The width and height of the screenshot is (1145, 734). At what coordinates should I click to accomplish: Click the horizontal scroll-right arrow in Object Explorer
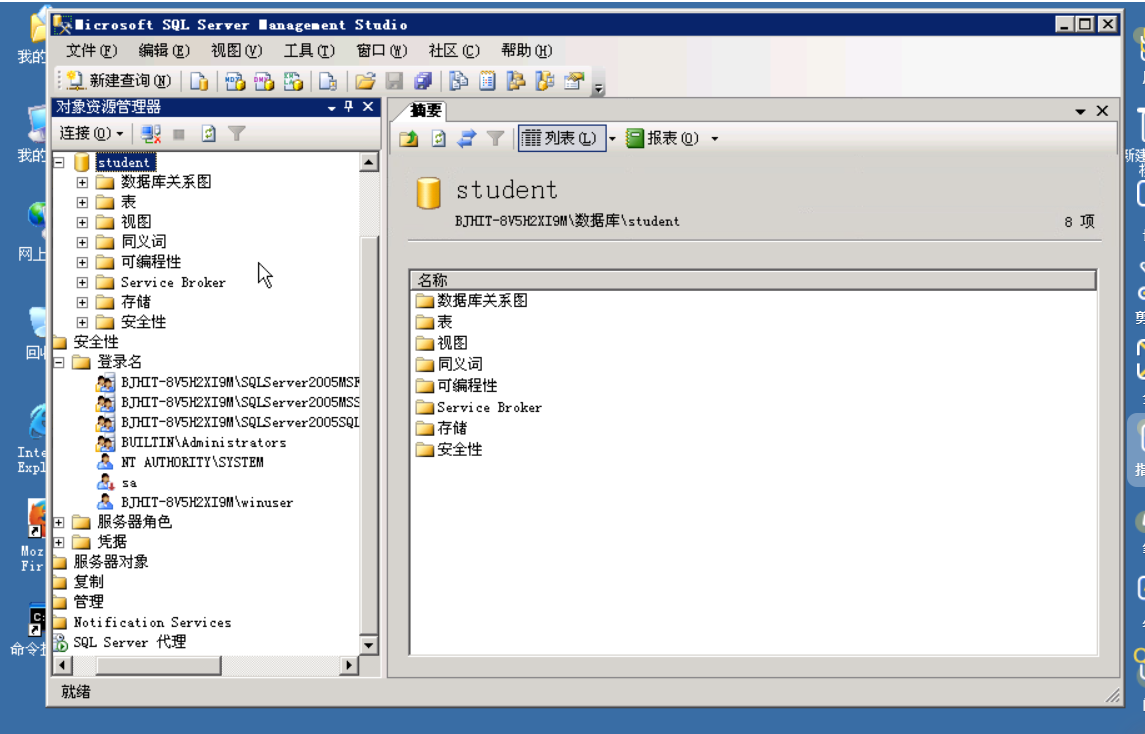pyautogui.click(x=349, y=665)
